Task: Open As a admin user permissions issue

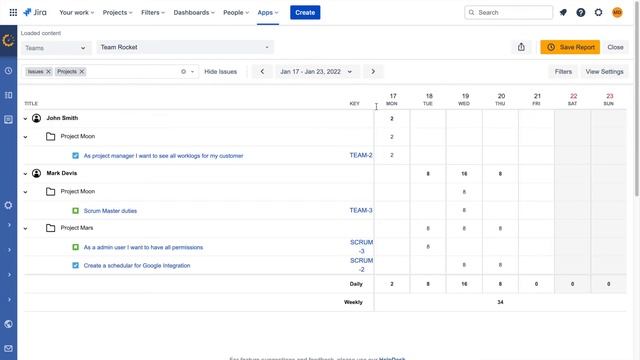Action: pos(143,247)
